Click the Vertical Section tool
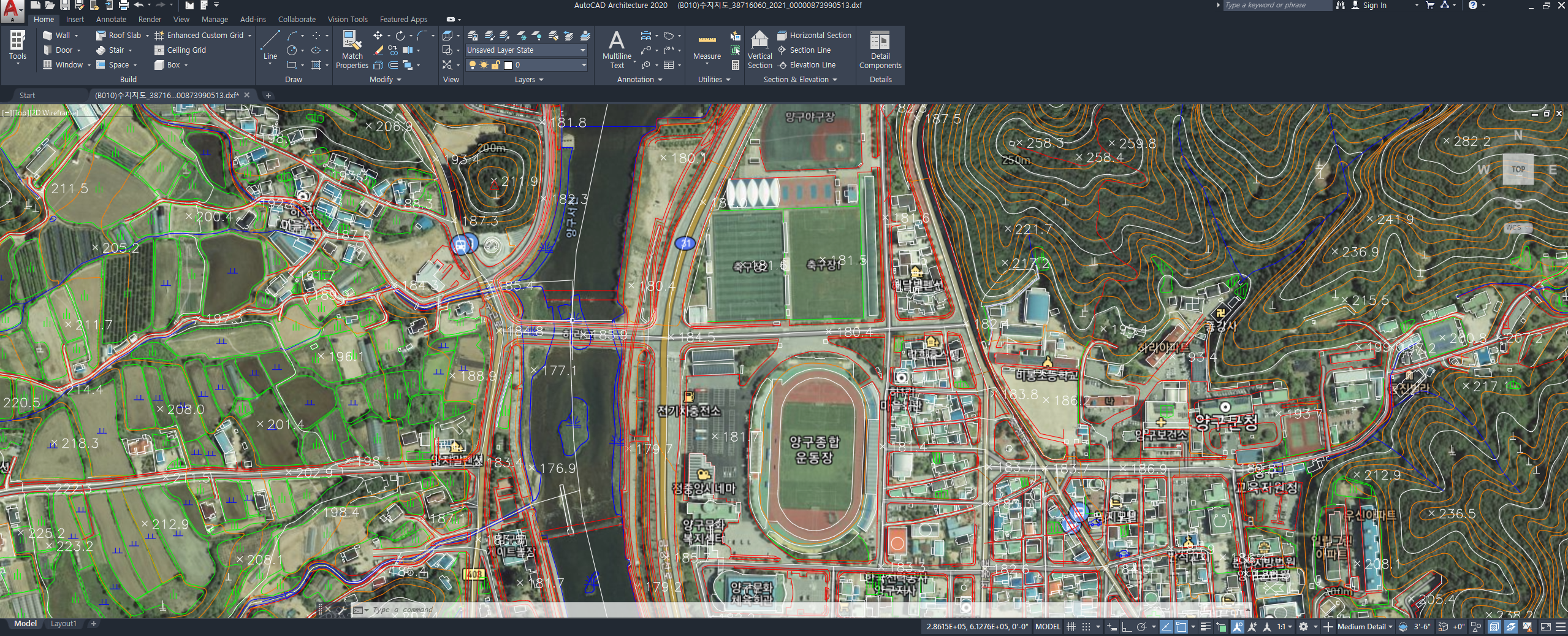This screenshot has height=636, width=1568. (759, 49)
